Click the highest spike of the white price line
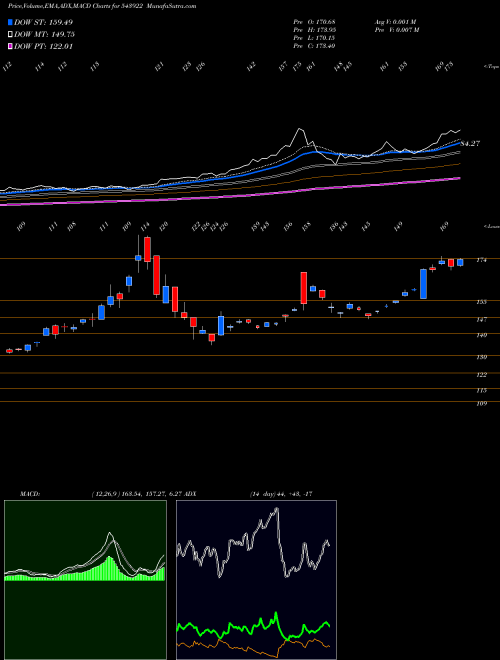This screenshot has height=660, width=500. pyautogui.click(x=300, y=129)
